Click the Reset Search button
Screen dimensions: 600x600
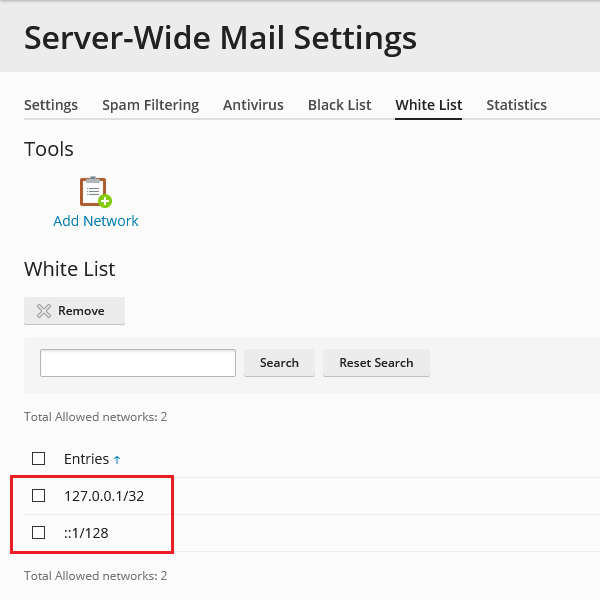click(376, 363)
